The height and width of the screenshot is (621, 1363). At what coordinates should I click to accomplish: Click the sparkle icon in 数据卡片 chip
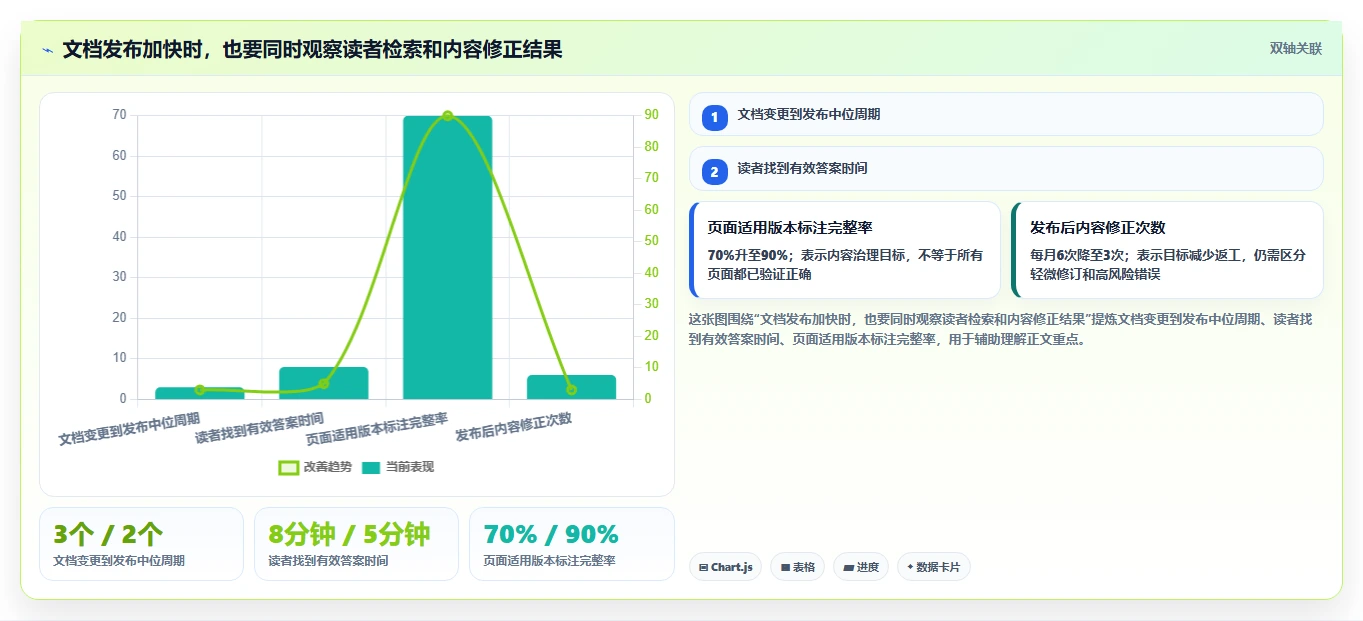[910, 567]
